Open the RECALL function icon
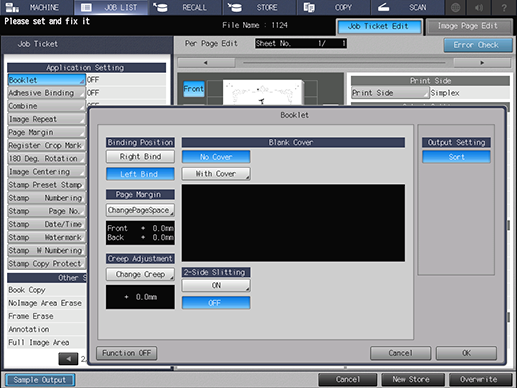 [x=160, y=7]
